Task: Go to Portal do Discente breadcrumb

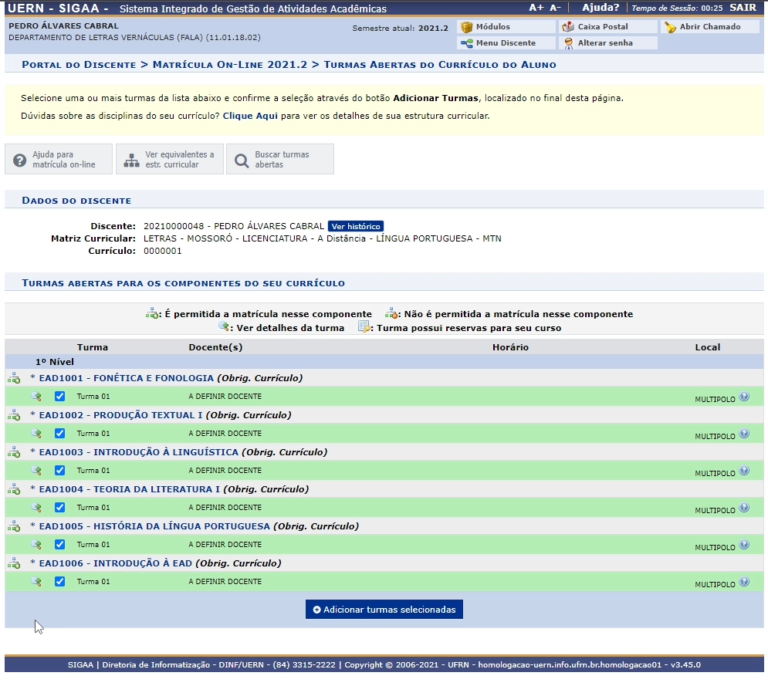Action: (x=79, y=65)
